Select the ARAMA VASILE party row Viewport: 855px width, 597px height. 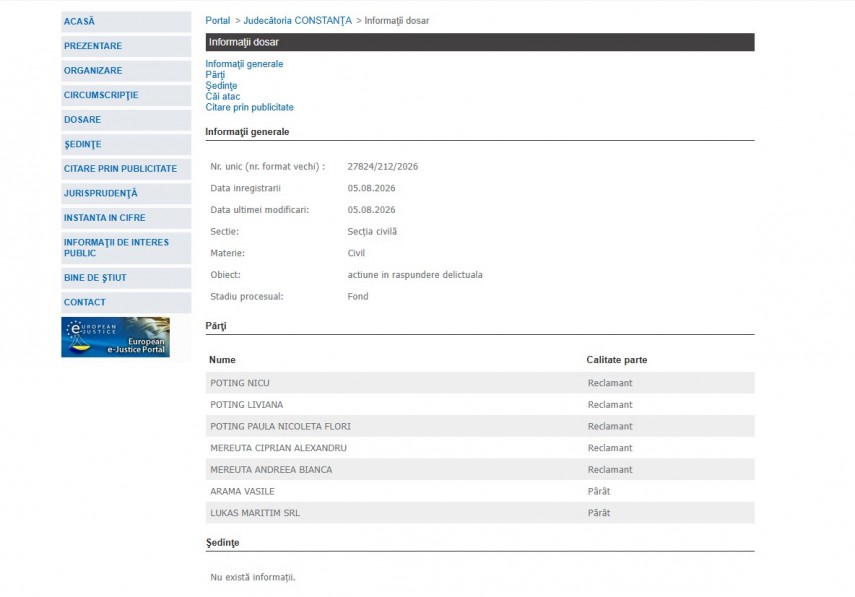coord(480,491)
